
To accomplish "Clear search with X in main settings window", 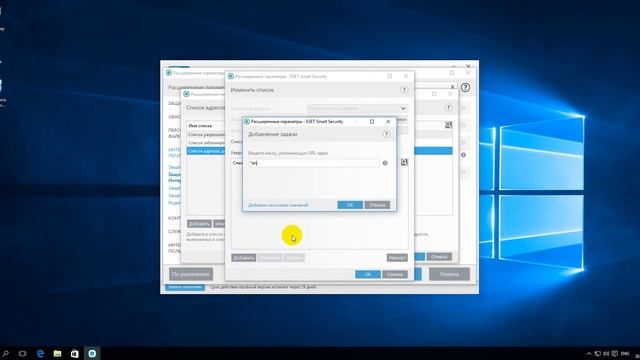I will tap(452, 87).
